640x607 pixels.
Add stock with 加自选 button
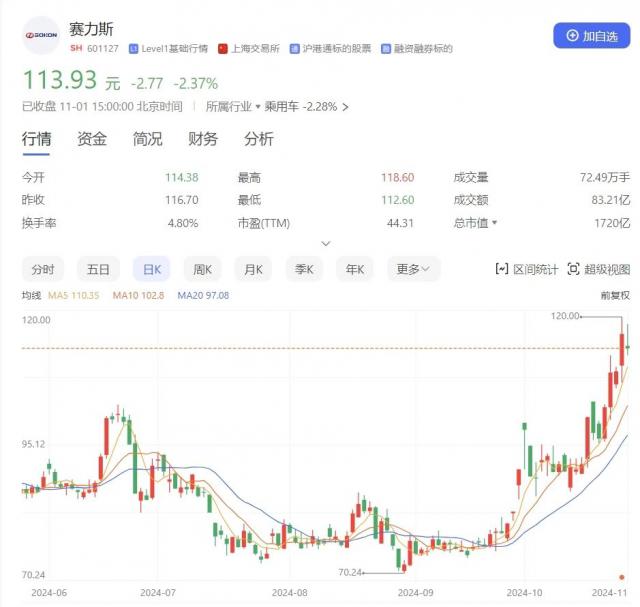591,35
